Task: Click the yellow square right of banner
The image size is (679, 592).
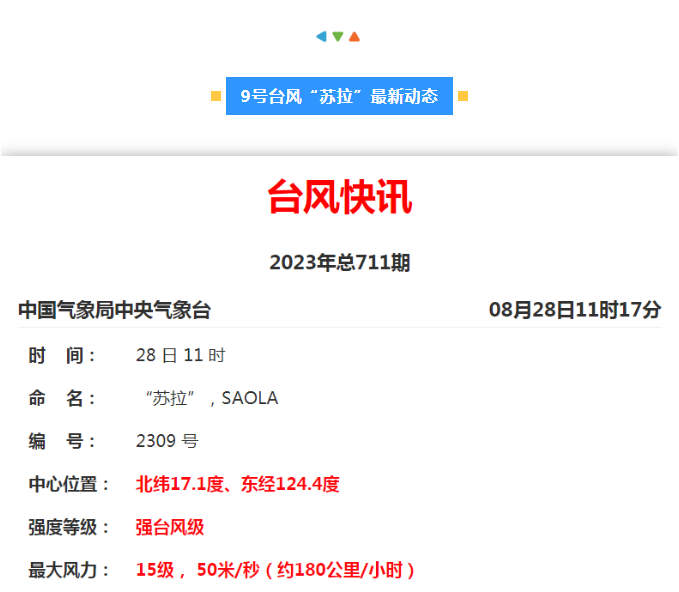Action: pos(463,96)
